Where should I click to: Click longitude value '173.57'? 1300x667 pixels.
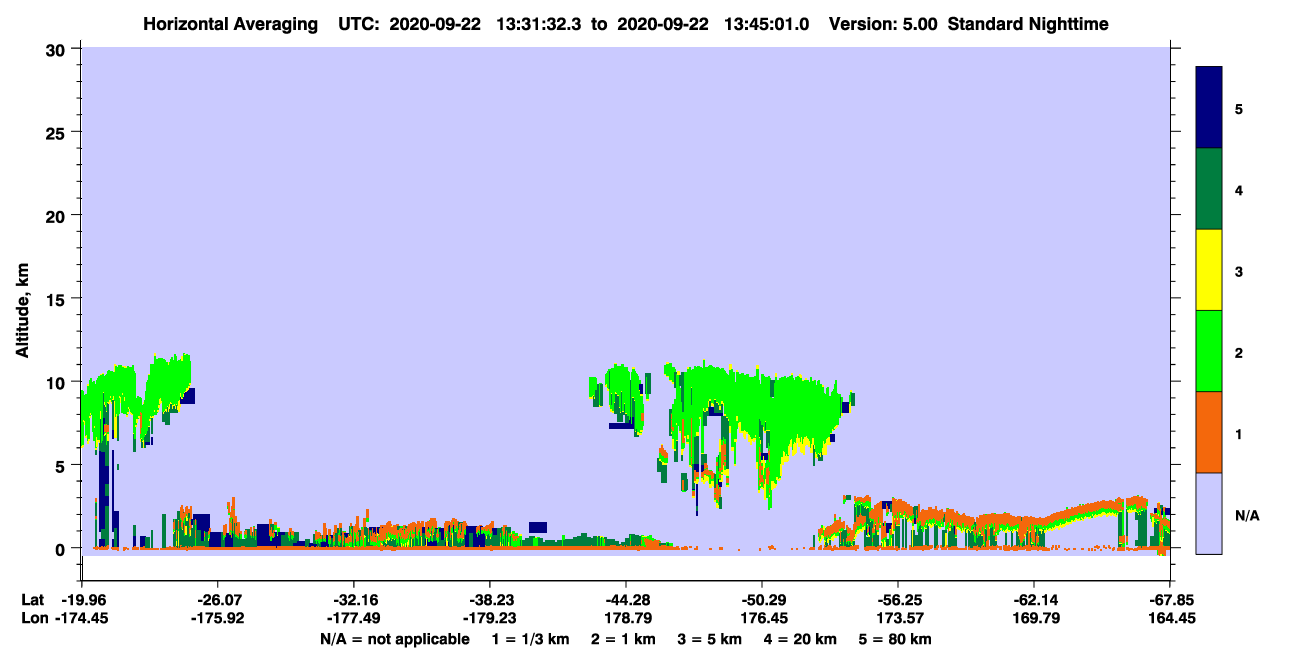898,618
